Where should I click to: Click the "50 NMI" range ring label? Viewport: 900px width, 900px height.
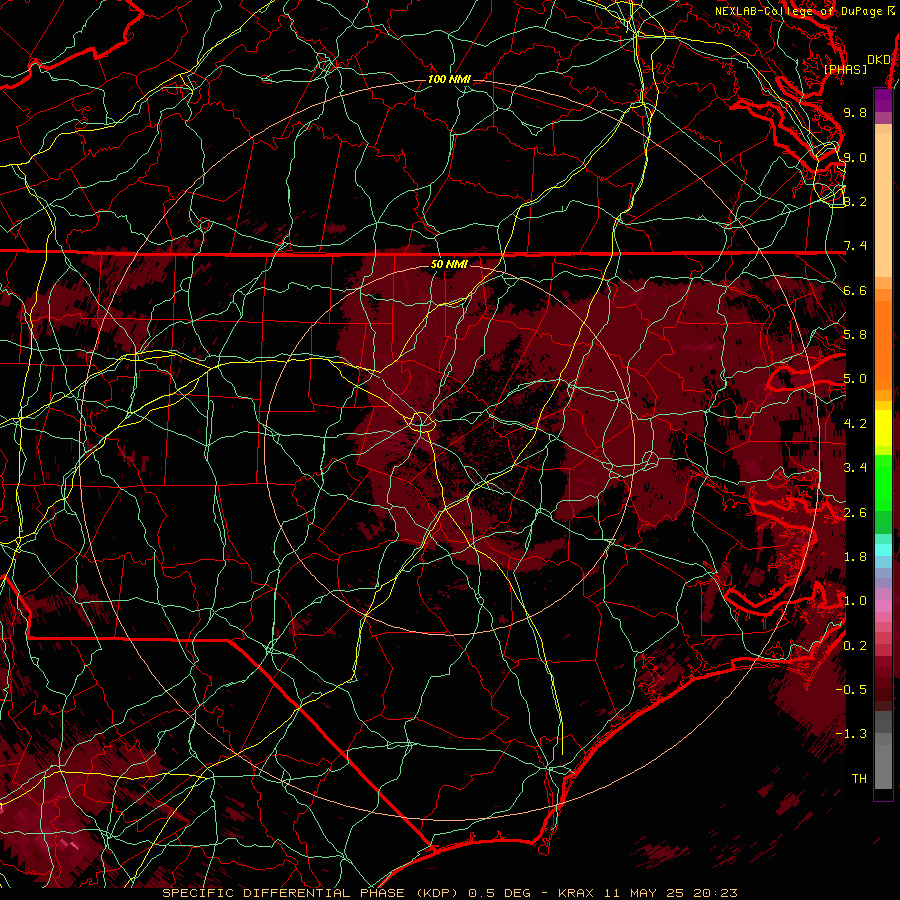[x=449, y=264]
